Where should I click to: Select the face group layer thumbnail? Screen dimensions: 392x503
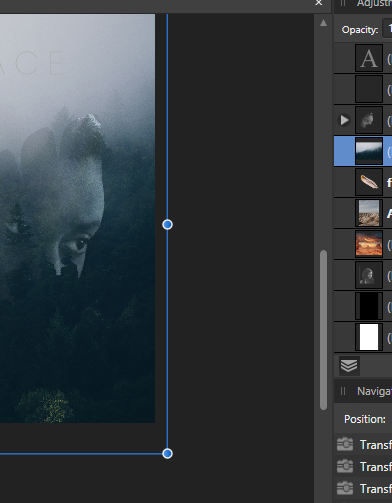point(369,120)
